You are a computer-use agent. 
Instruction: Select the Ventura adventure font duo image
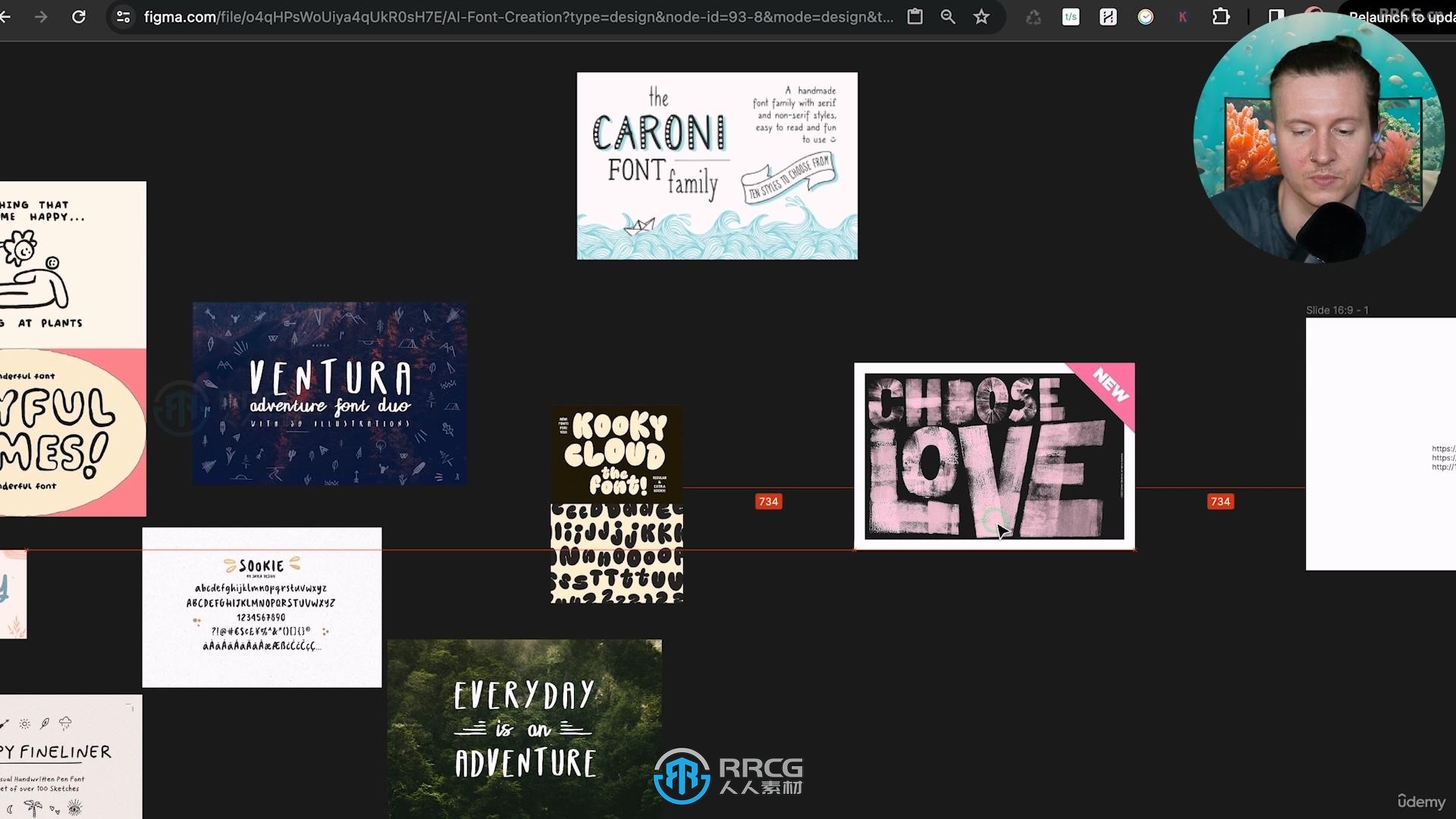click(x=330, y=394)
